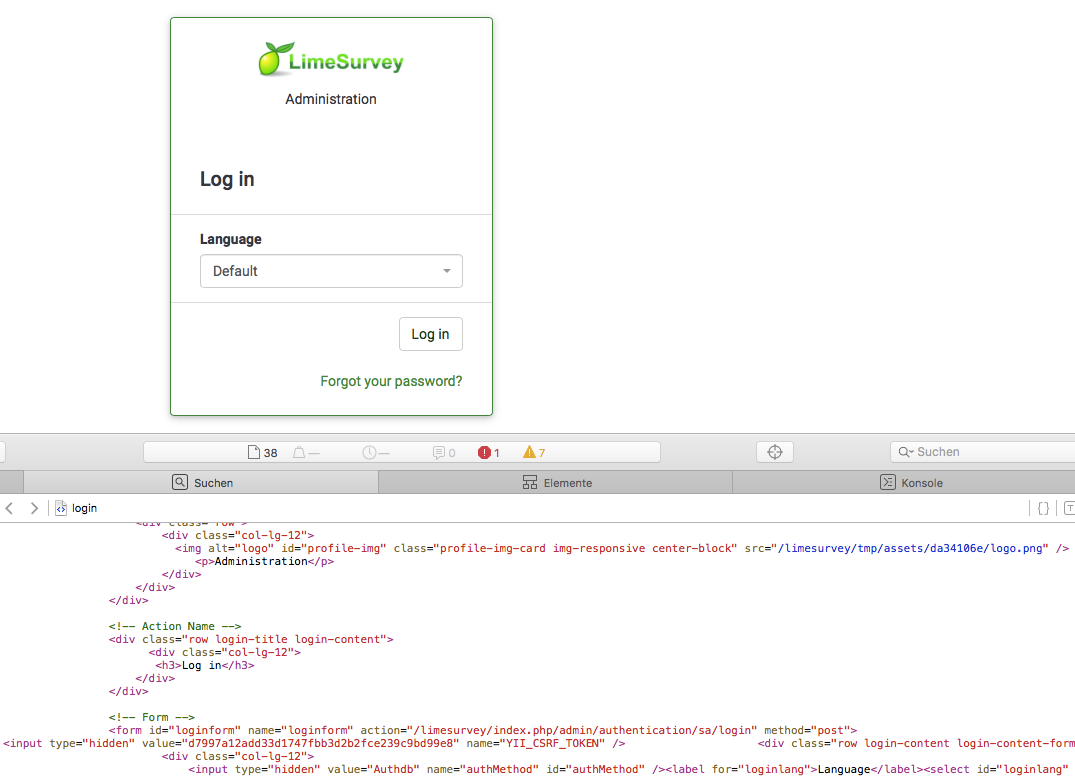1075x776 pixels.
Task: Open the Default language dropdown
Action: pyautogui.click(x=330, y=271)
